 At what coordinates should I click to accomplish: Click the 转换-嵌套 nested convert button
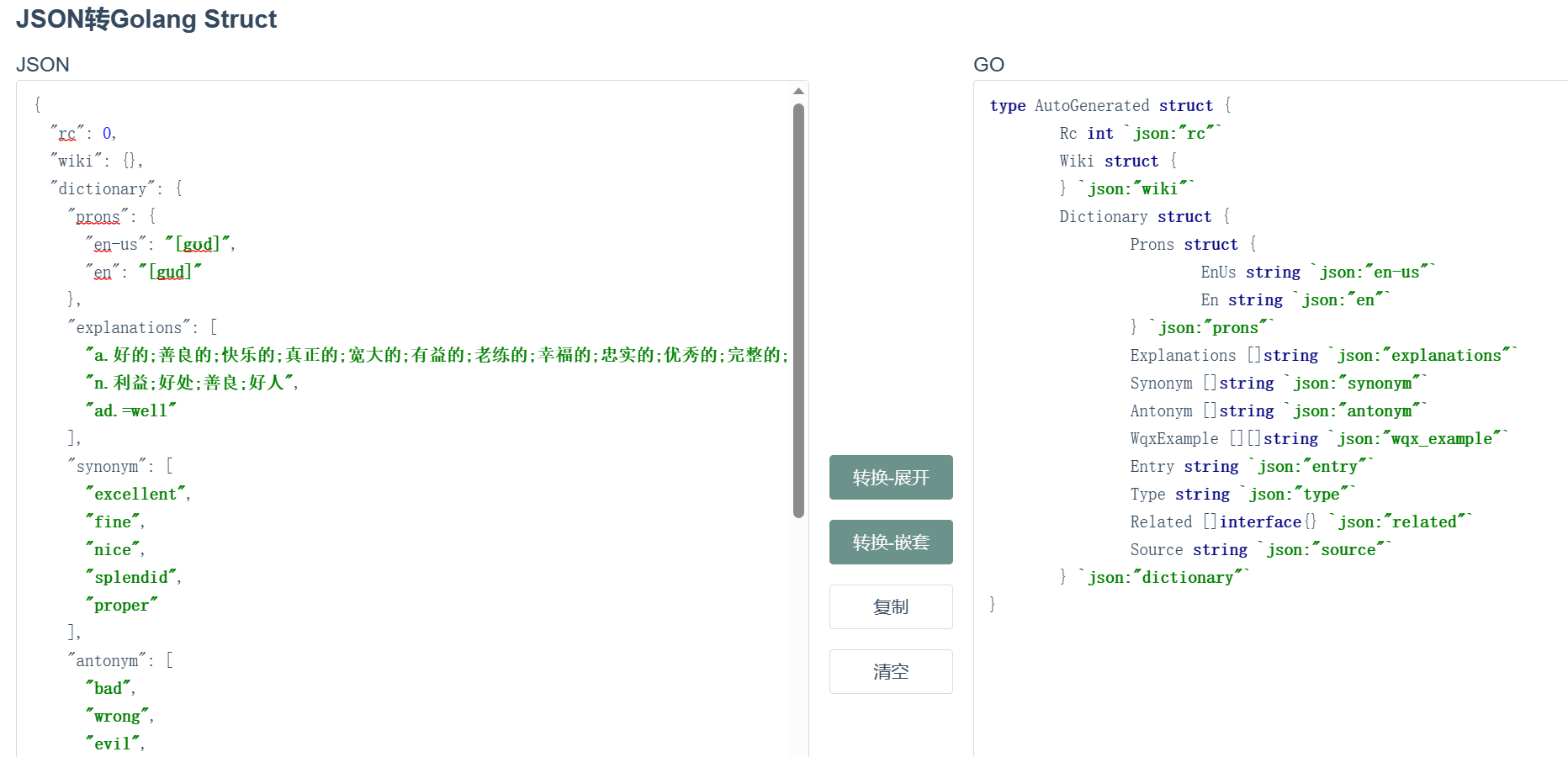pyautogui.click(x=891, y=543)
